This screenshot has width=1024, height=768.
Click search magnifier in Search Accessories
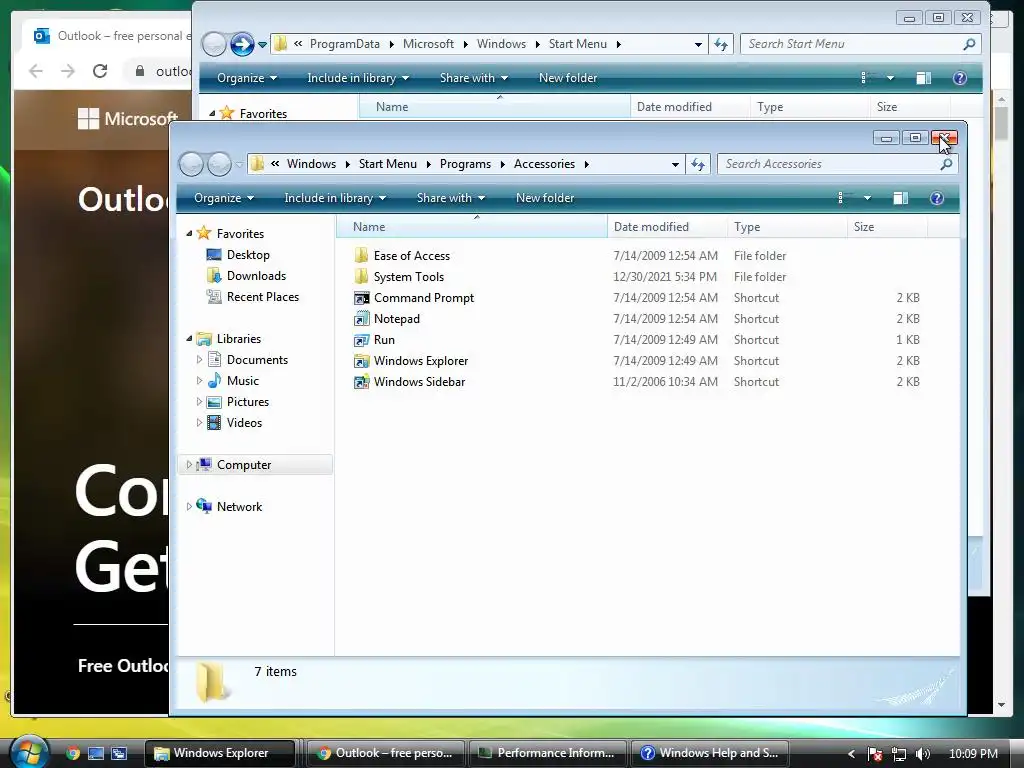click(946, 164)
